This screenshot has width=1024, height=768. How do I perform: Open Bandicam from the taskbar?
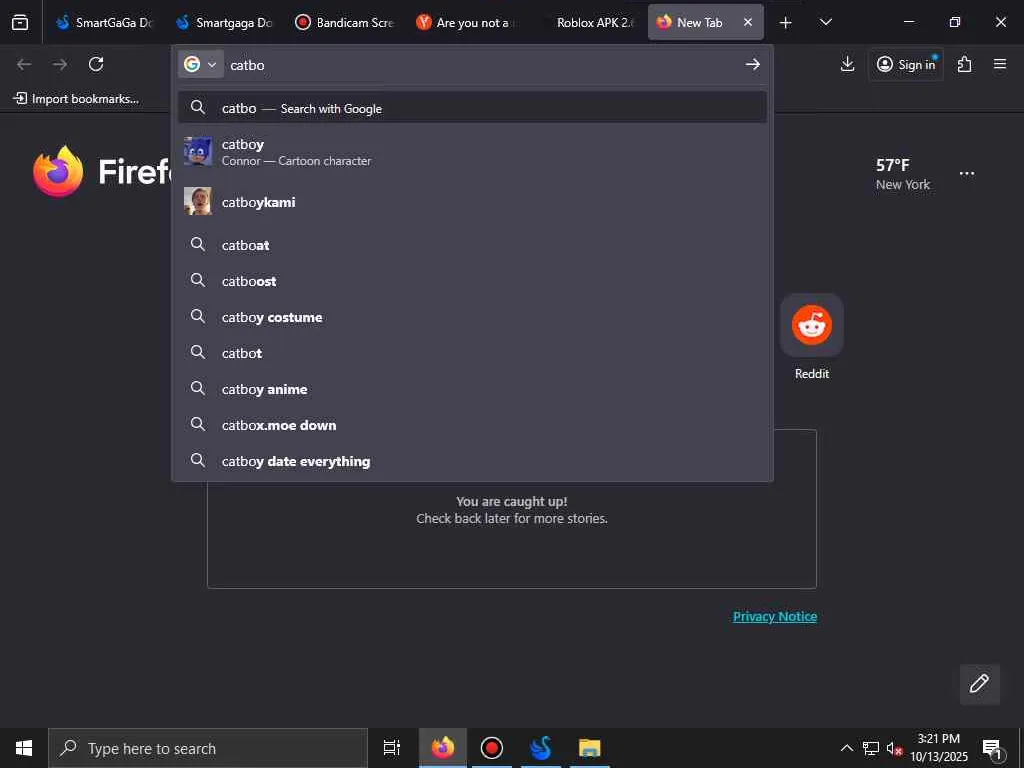[492, 748]
